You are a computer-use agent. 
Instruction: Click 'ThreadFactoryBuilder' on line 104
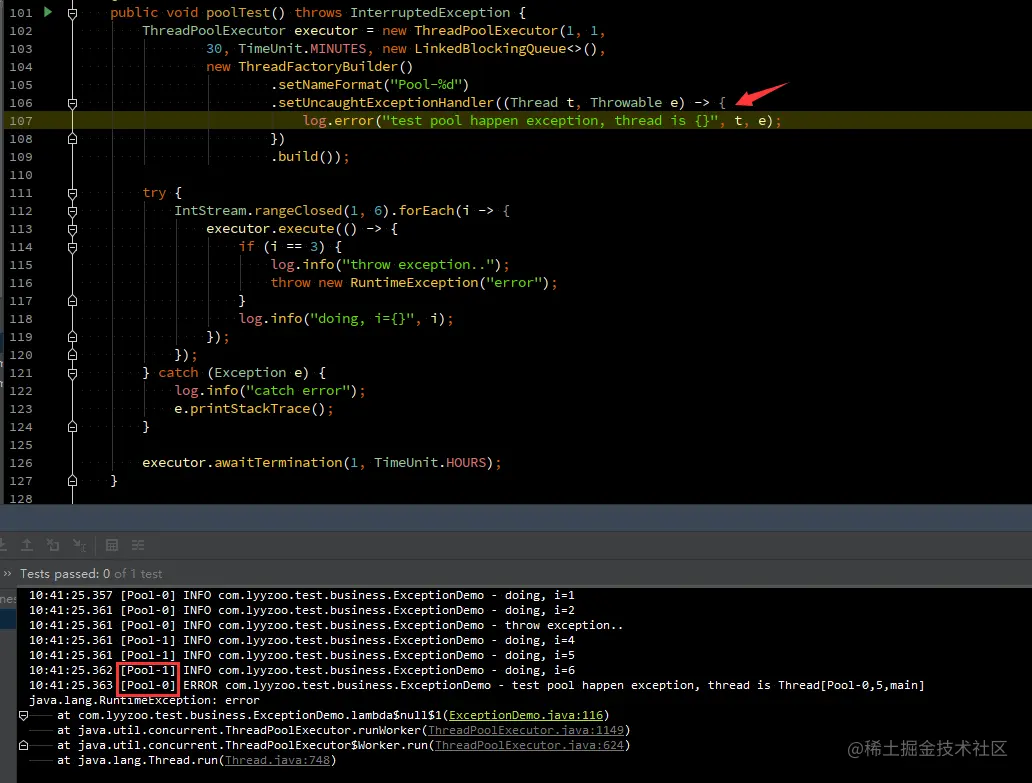[318, 66]
